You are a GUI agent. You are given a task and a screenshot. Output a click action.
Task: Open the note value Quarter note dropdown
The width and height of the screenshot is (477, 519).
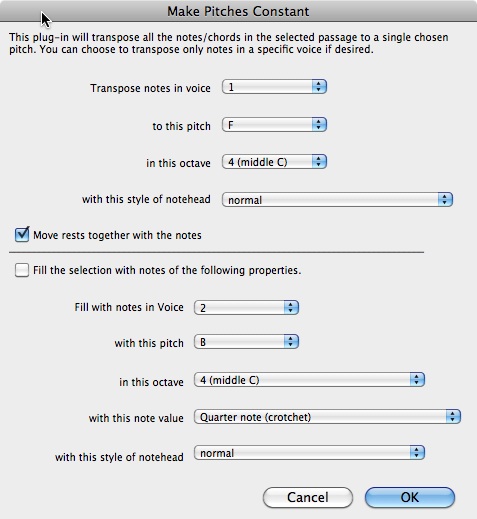[327, 417]
